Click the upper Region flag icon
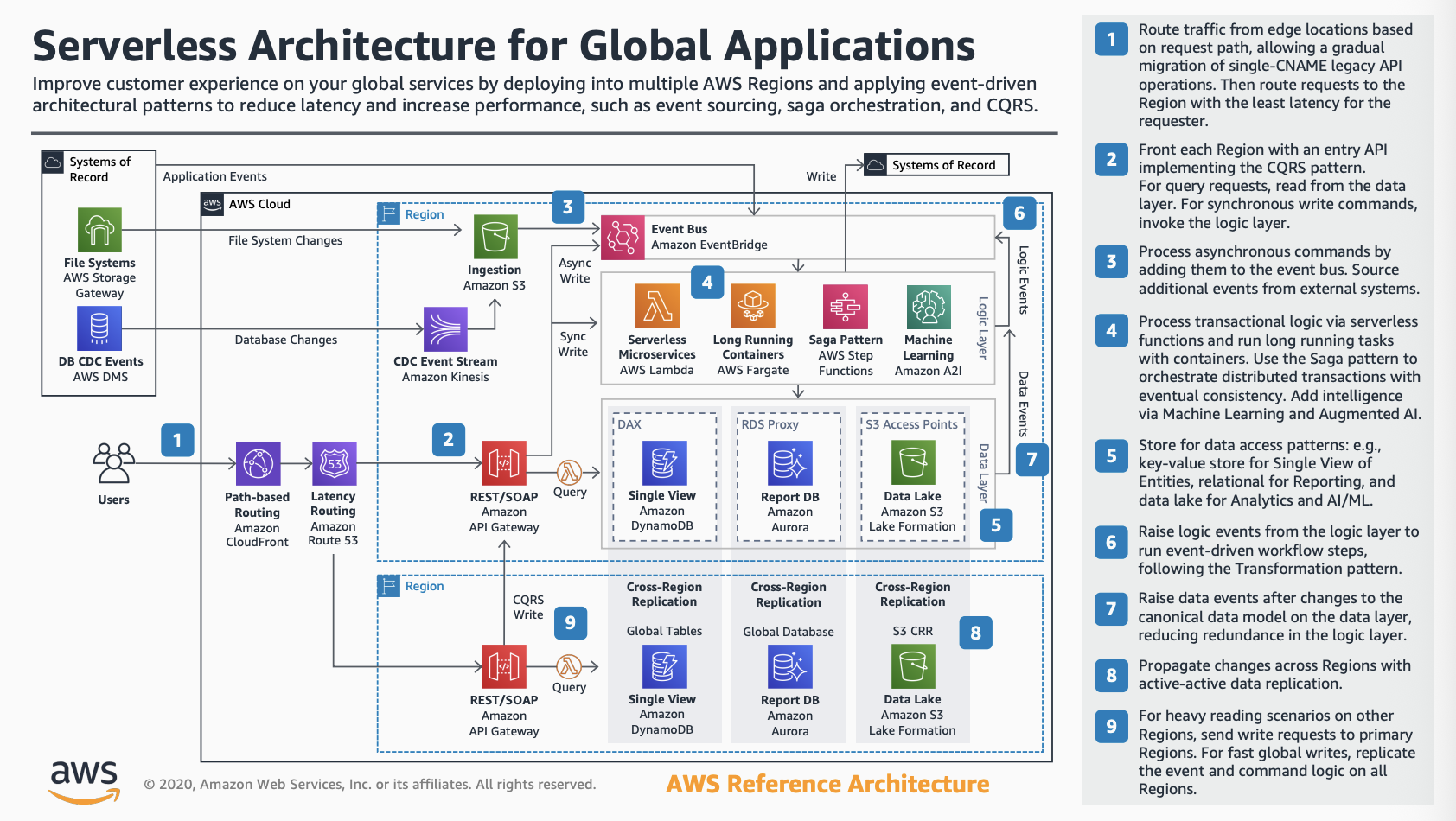The width and height of the screenshot is (1456, 821). click(x=389, y=213)
